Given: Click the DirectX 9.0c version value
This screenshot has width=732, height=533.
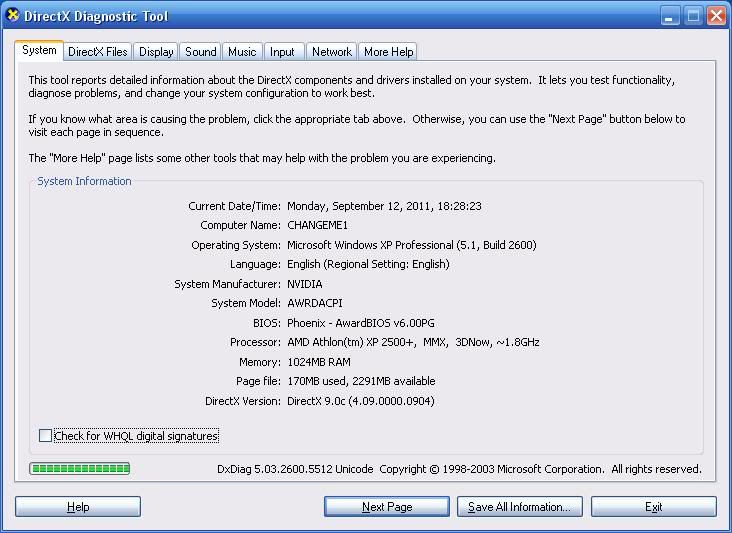Looking at the screenshot, I should click(x=361, y=401).
